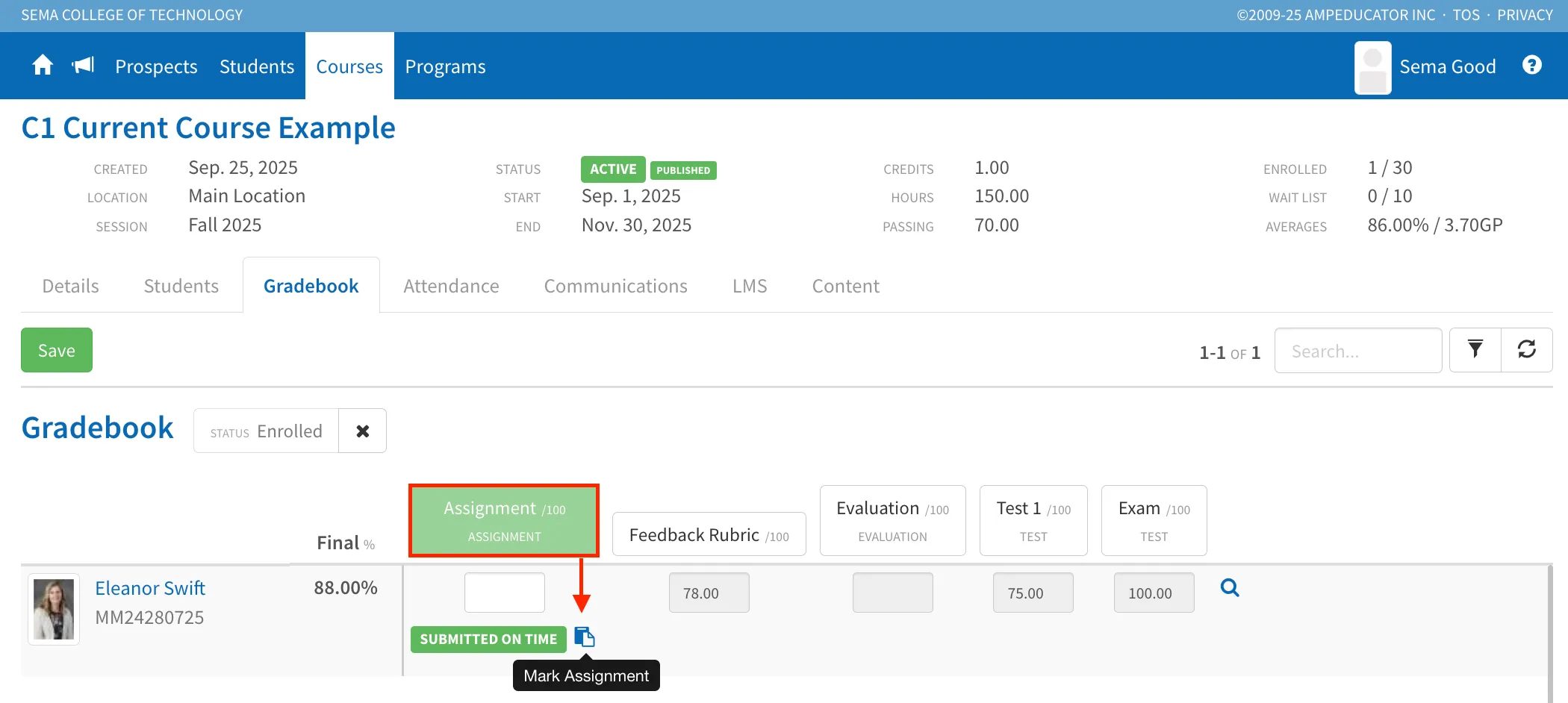1568x703 pixels.
Task: Open the Students top navigation item
Action: pos(257,66)
